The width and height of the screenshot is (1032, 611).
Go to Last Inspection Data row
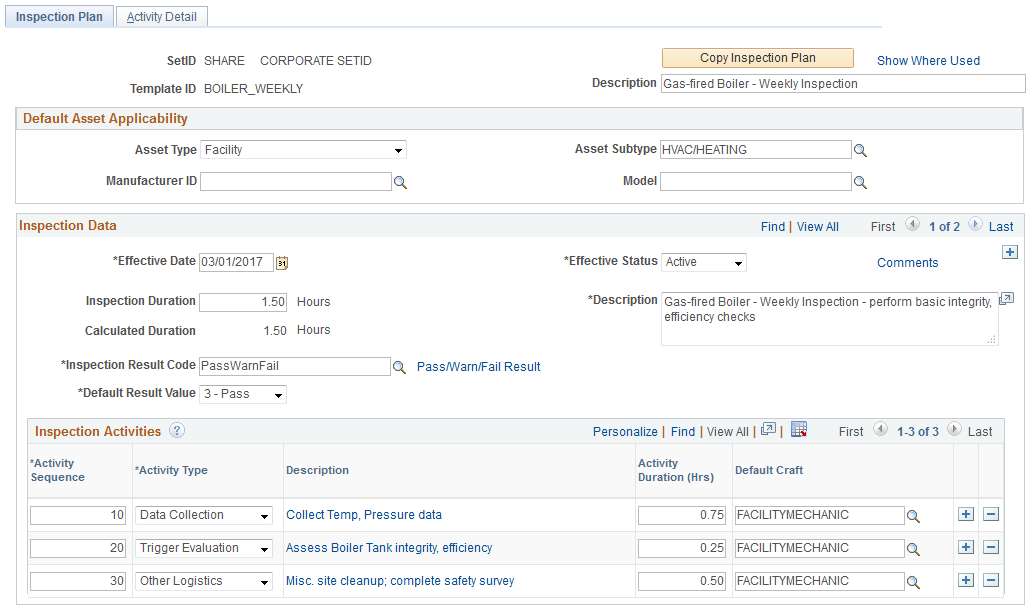coord(1001,226)
